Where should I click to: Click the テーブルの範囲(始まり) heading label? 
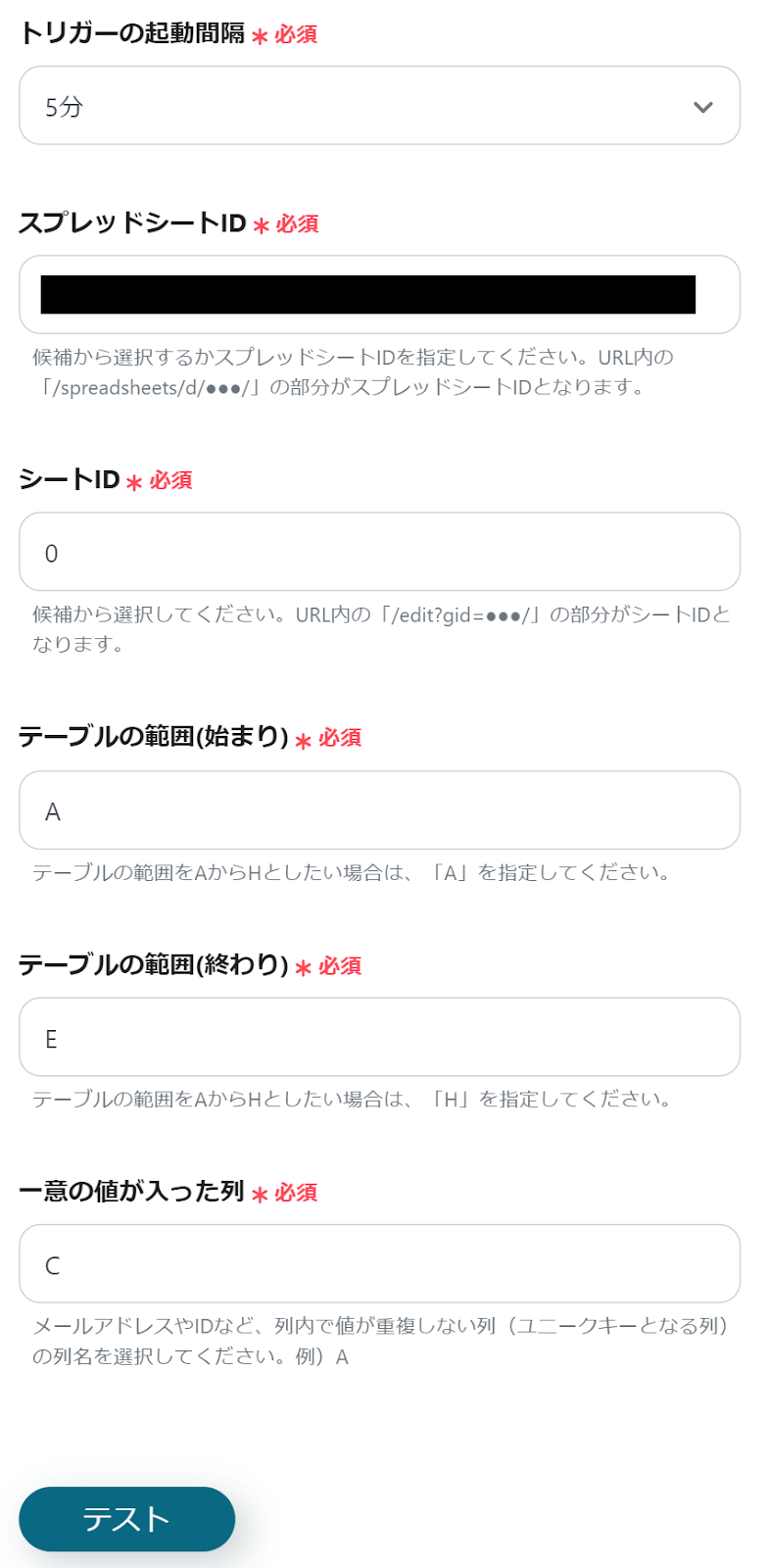click(154, 736)
